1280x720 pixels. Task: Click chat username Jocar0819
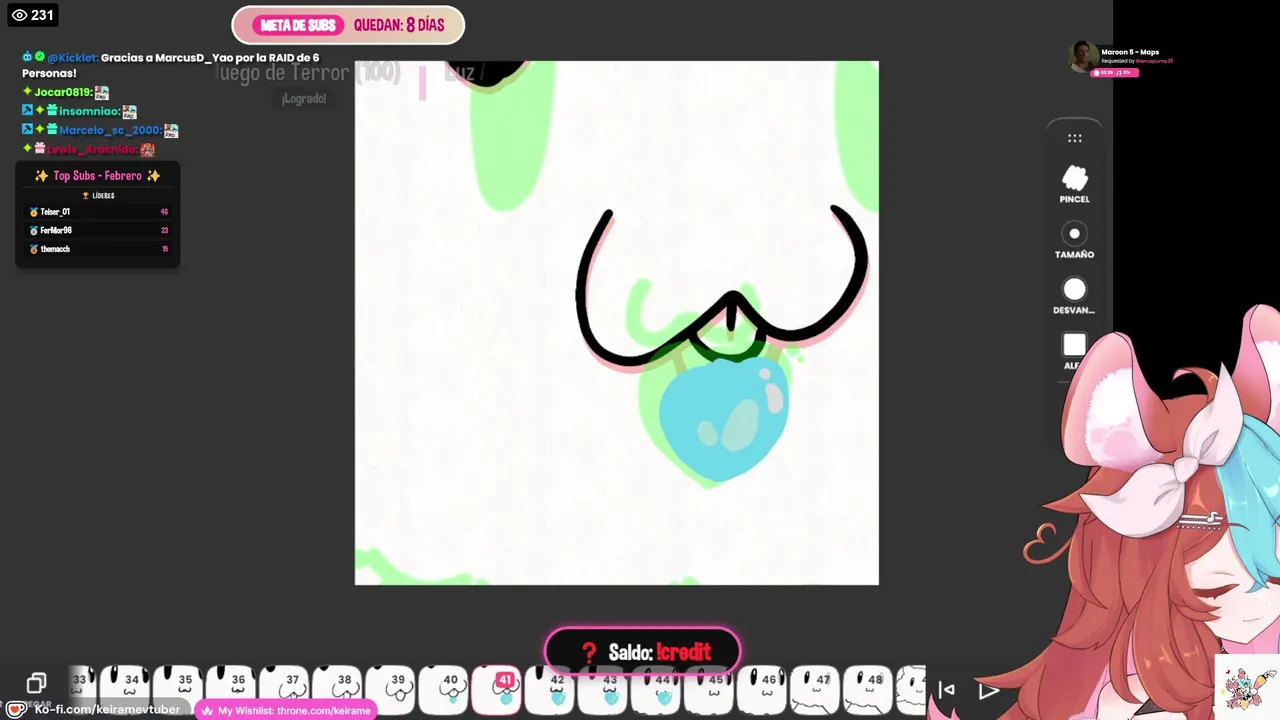(x=63, y=92)
